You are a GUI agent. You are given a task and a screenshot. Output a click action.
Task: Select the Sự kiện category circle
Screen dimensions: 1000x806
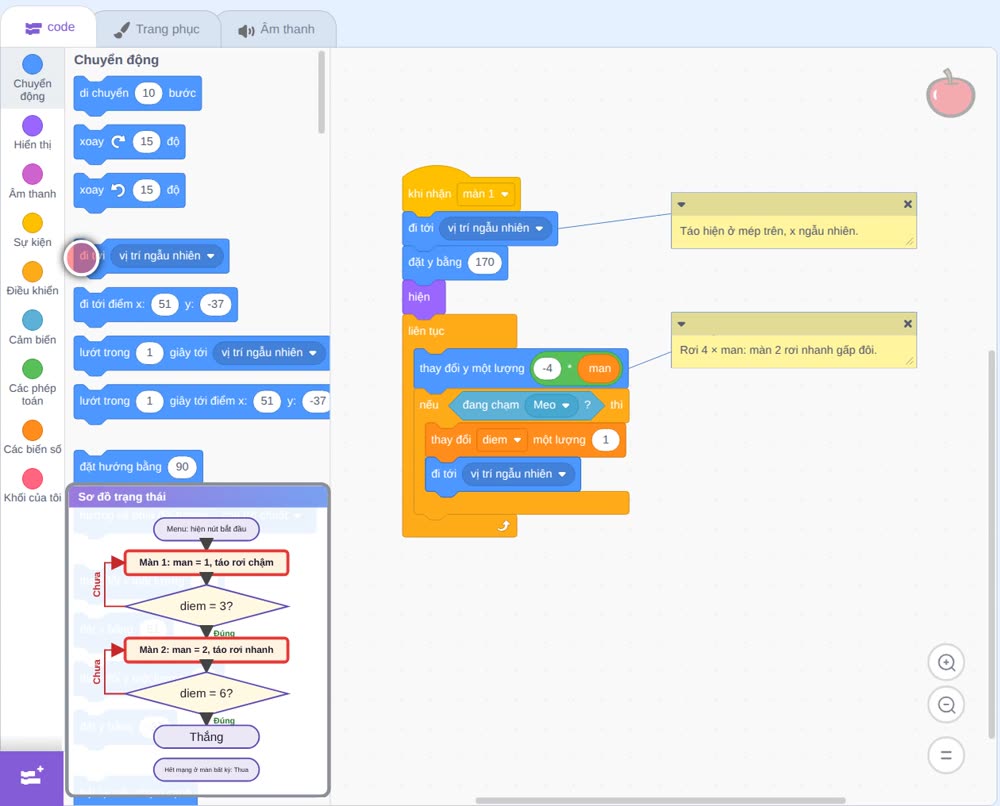[x=33, y=223]
